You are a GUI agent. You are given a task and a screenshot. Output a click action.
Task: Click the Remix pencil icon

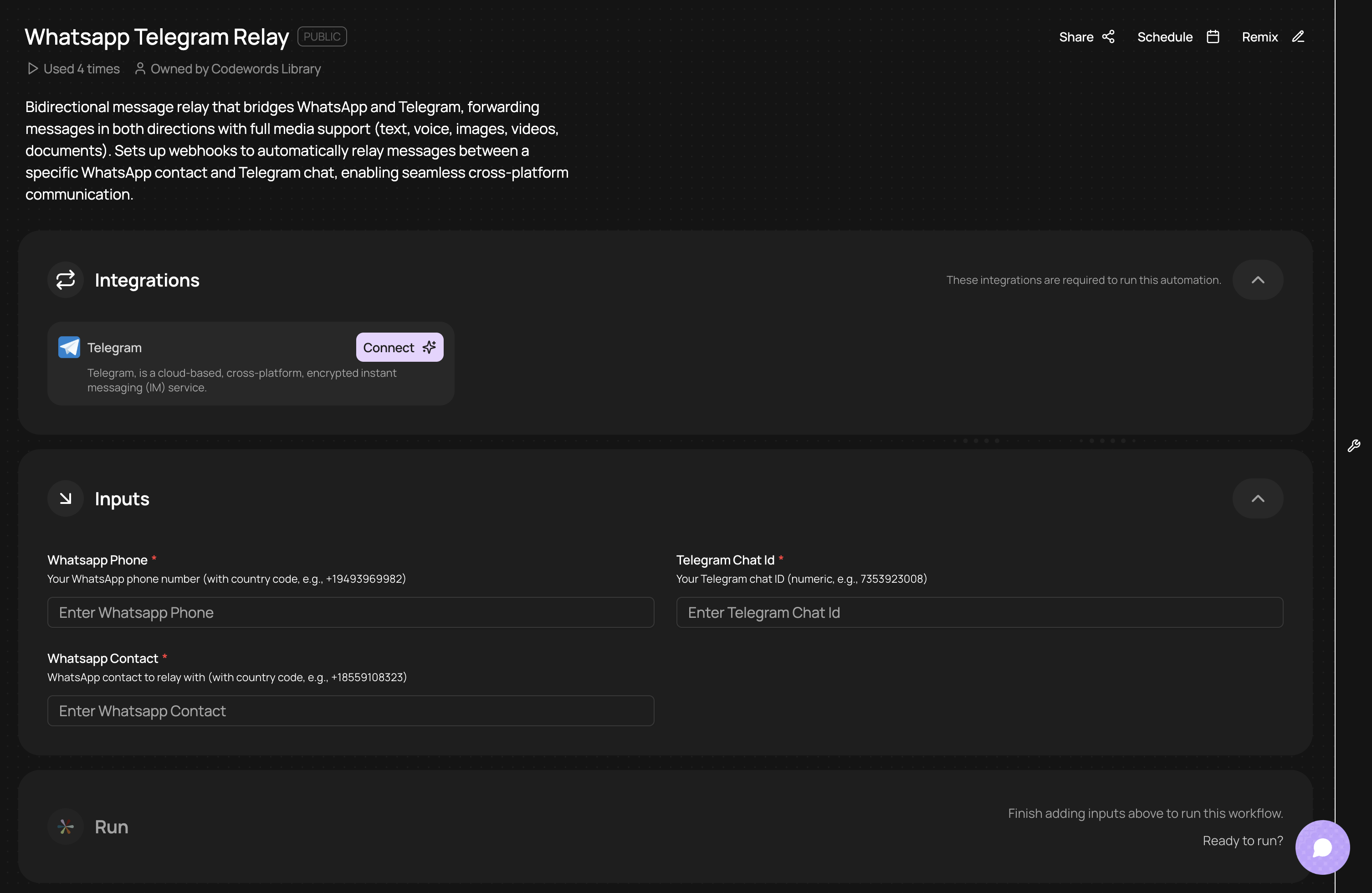1298,37
